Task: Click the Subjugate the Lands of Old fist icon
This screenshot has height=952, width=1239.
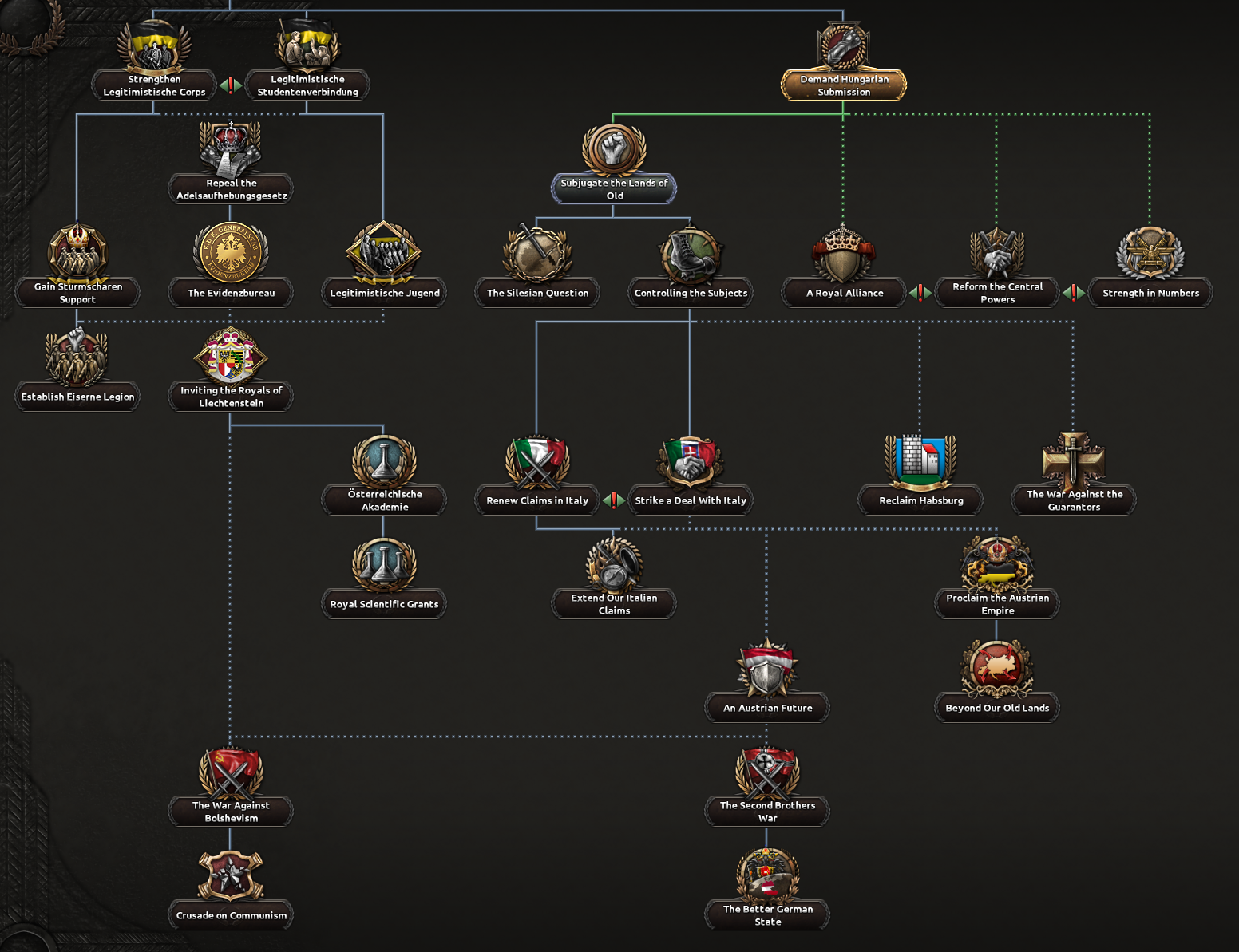Action: coord(613,150)
